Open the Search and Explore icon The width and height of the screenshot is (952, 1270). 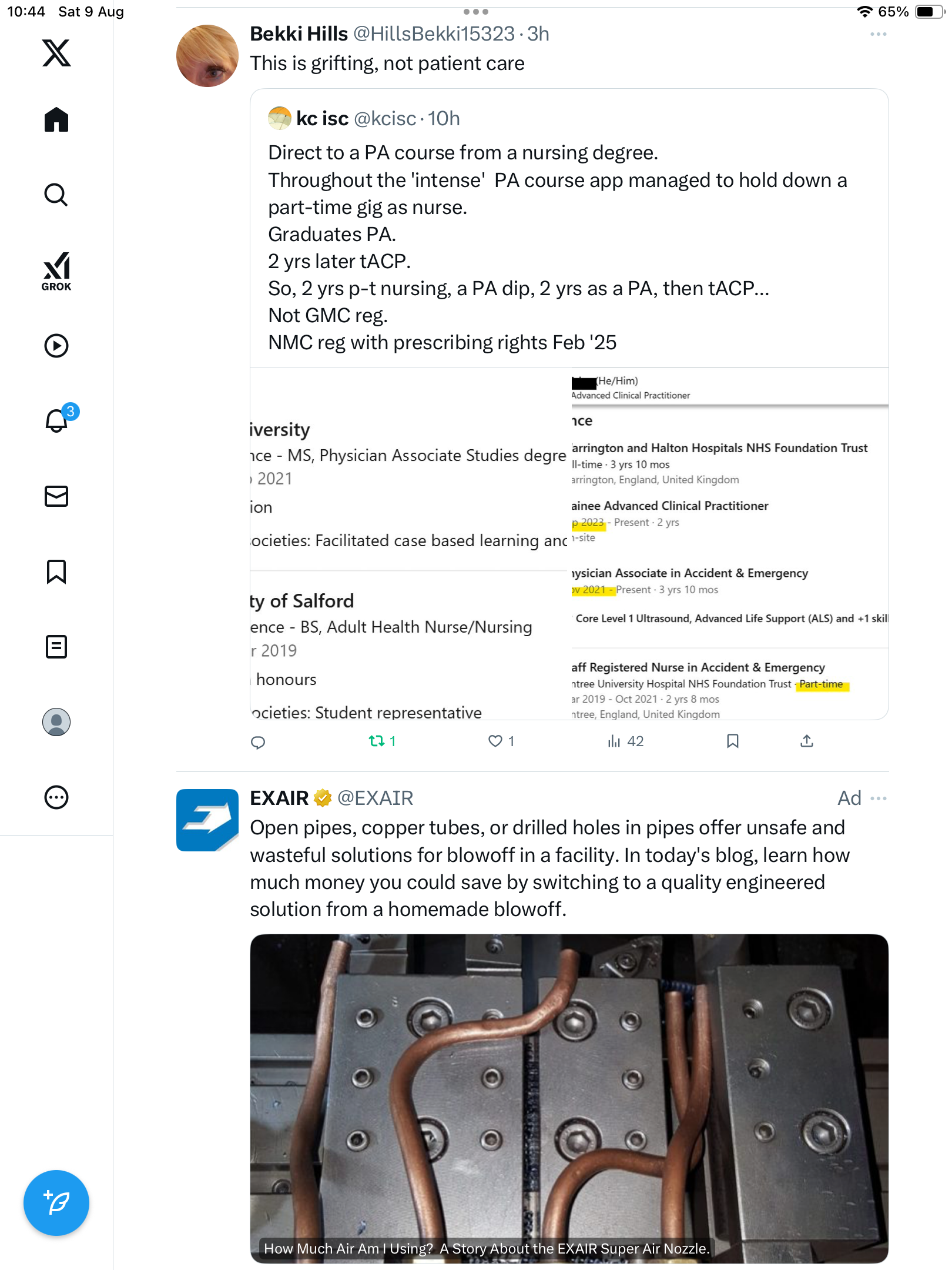pos(56,195)
